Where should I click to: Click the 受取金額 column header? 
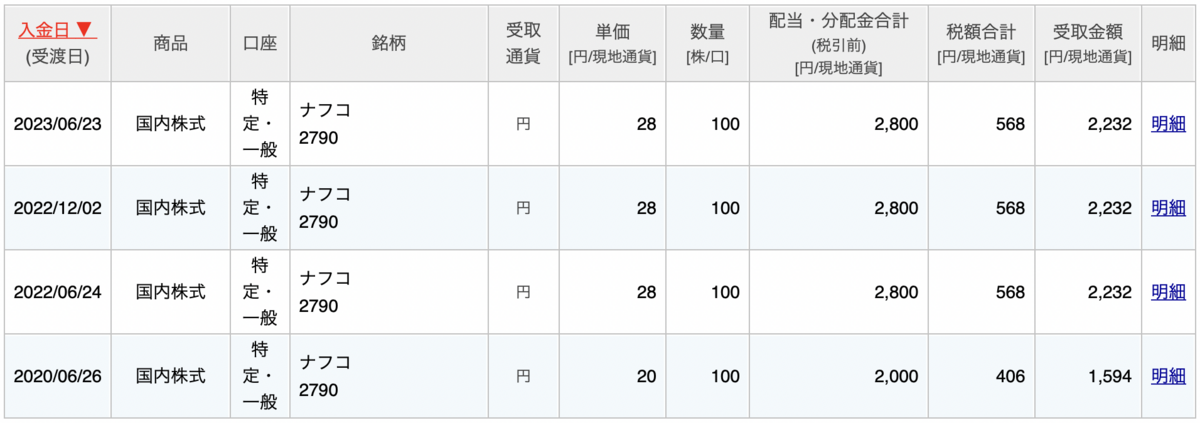coord(1087,43)
